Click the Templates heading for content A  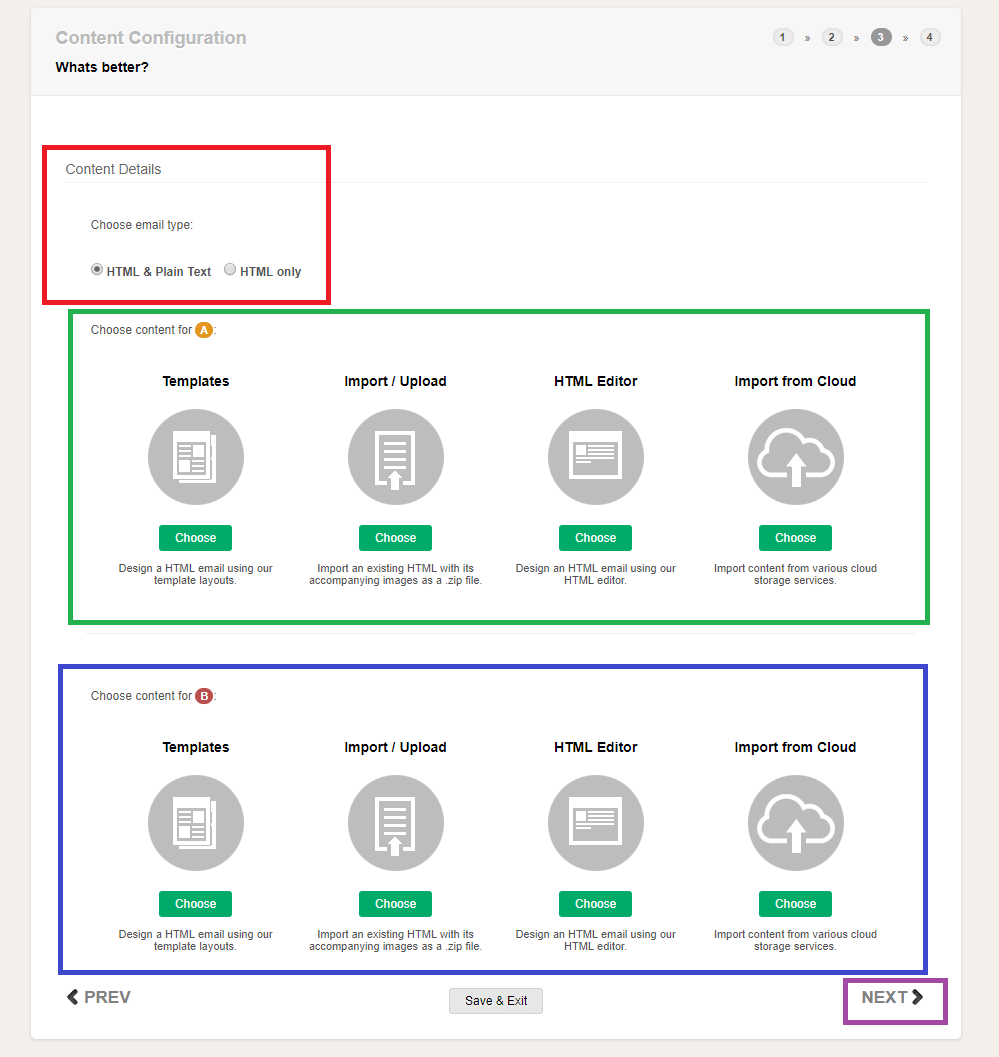(195, 382)
